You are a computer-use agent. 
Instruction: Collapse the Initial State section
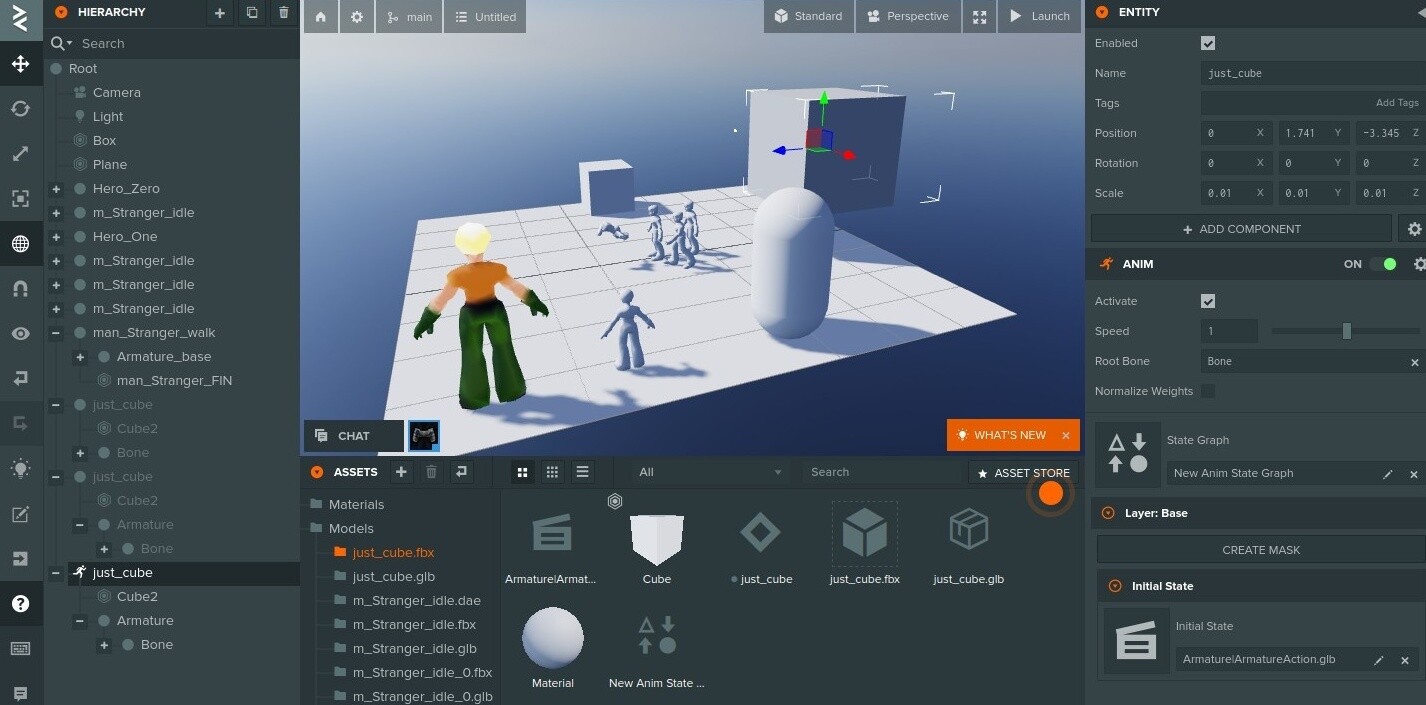coord(1115,586)
